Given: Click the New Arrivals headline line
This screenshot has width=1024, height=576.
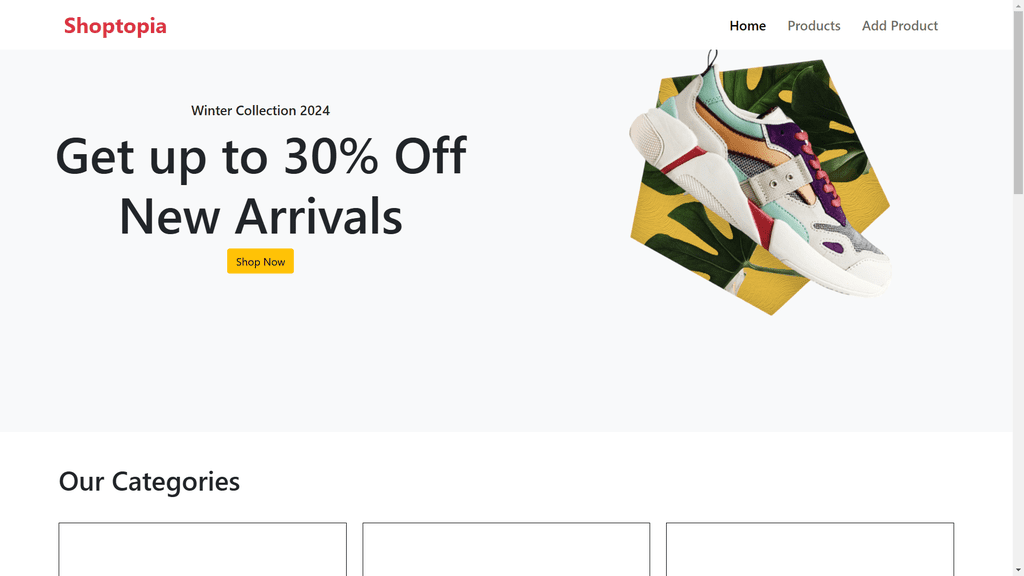Looking at the screenshot, I should 260,216.
